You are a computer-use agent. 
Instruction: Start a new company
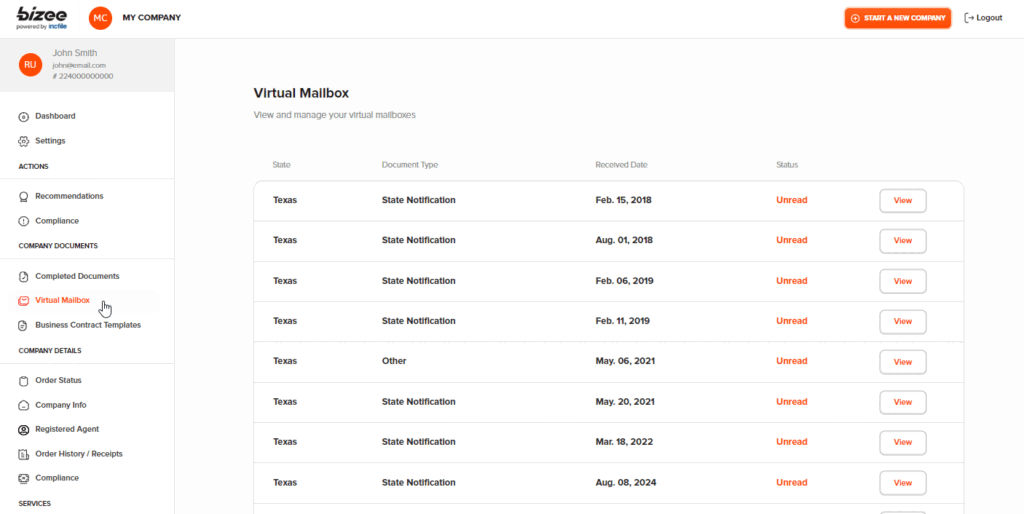898,18
